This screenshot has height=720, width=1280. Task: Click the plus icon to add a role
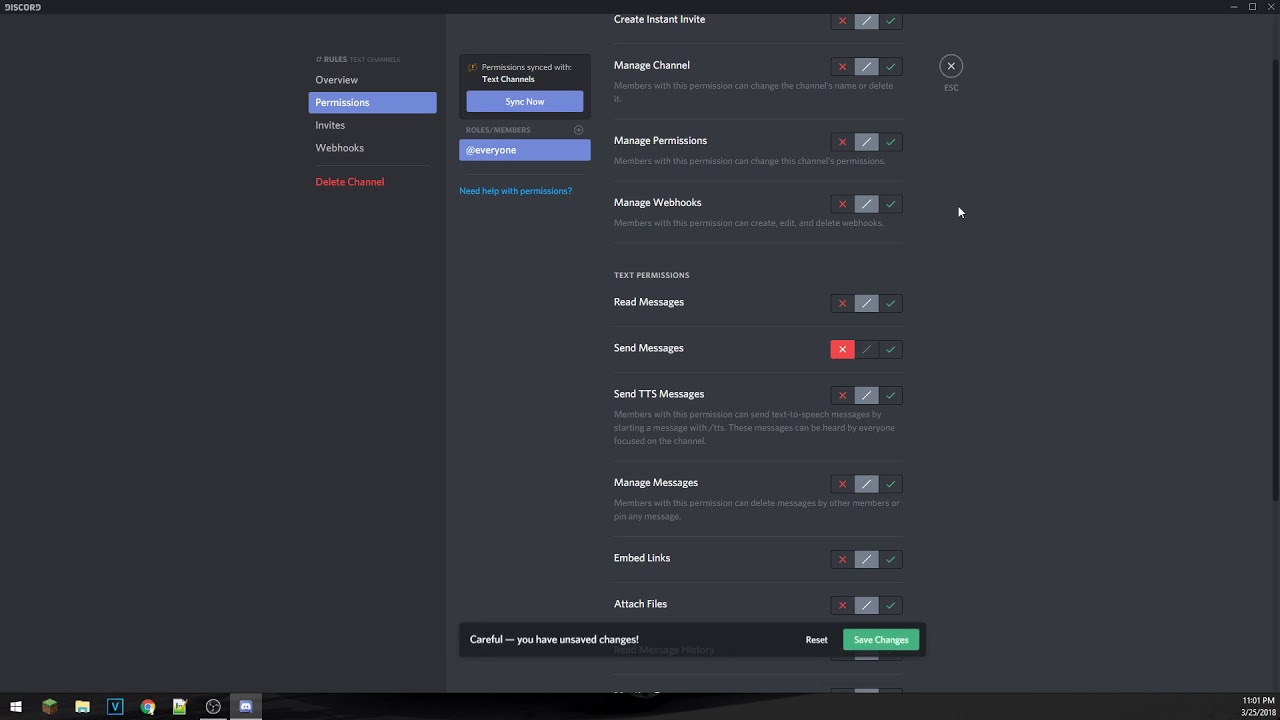(578, 129)
